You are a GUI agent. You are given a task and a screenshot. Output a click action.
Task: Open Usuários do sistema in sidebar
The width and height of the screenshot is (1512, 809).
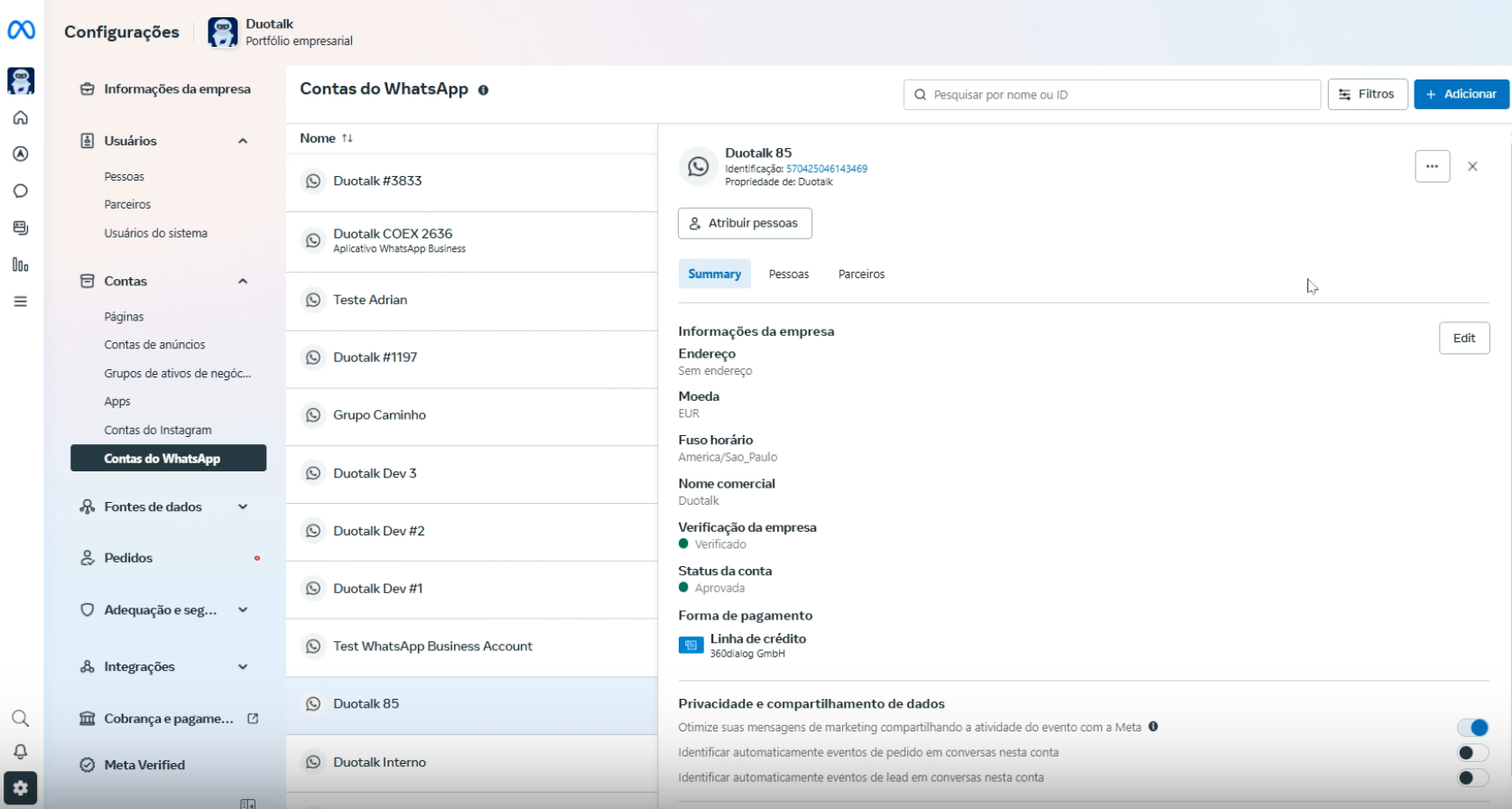[x=156, y=233]
